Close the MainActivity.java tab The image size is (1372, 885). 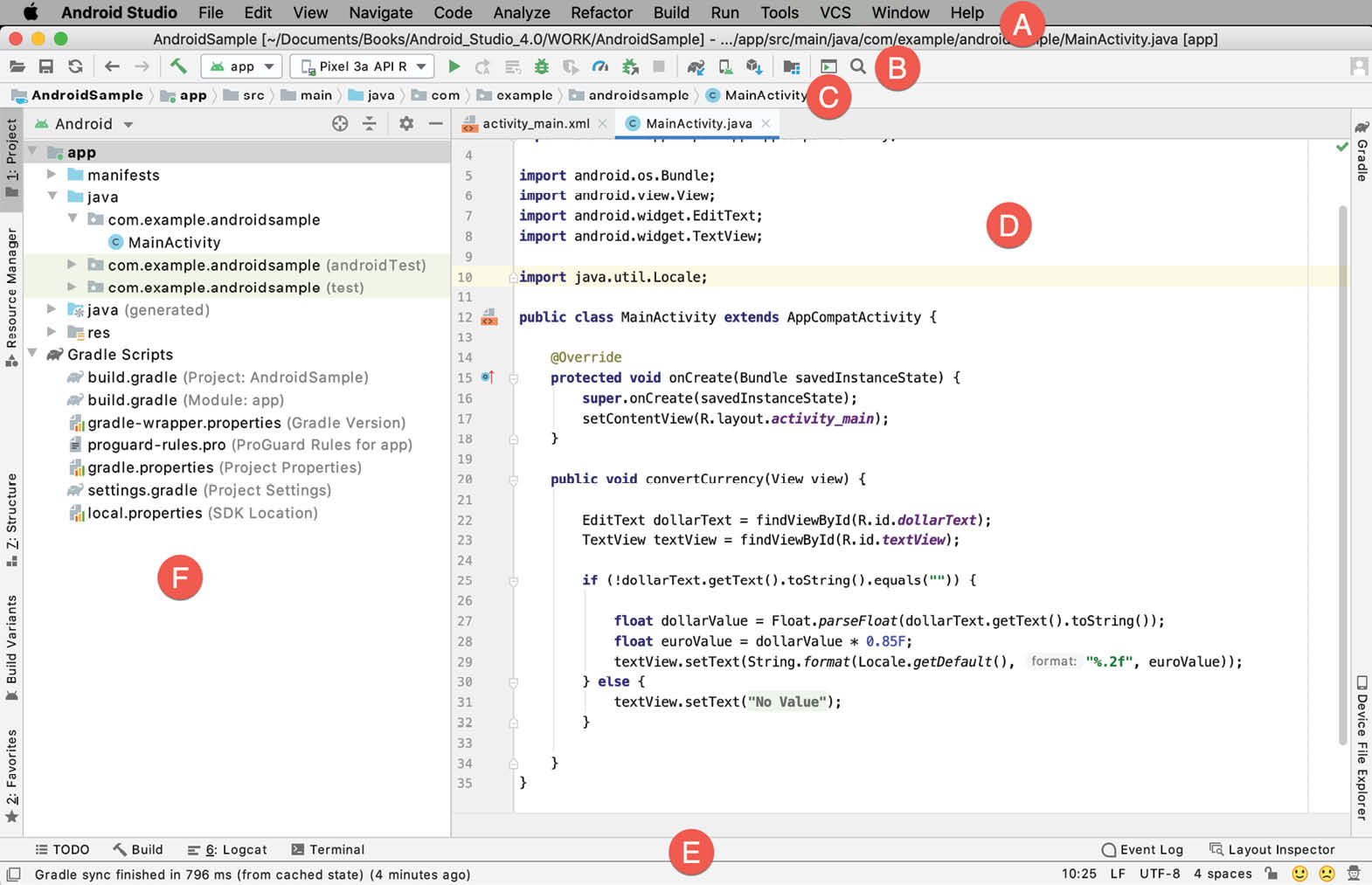tap(766, 123)
